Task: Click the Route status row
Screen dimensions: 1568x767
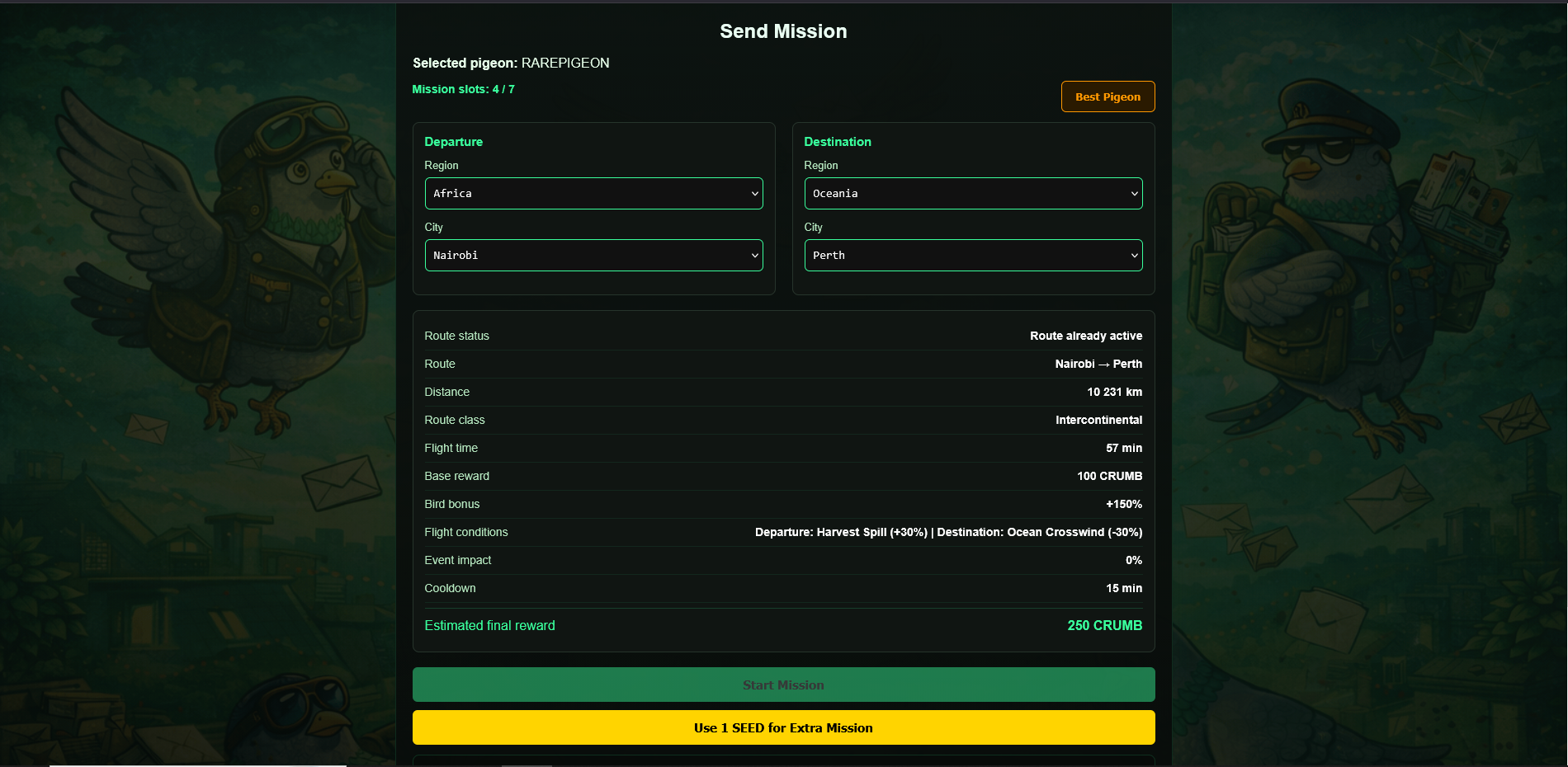Action: tap(783, 336)
